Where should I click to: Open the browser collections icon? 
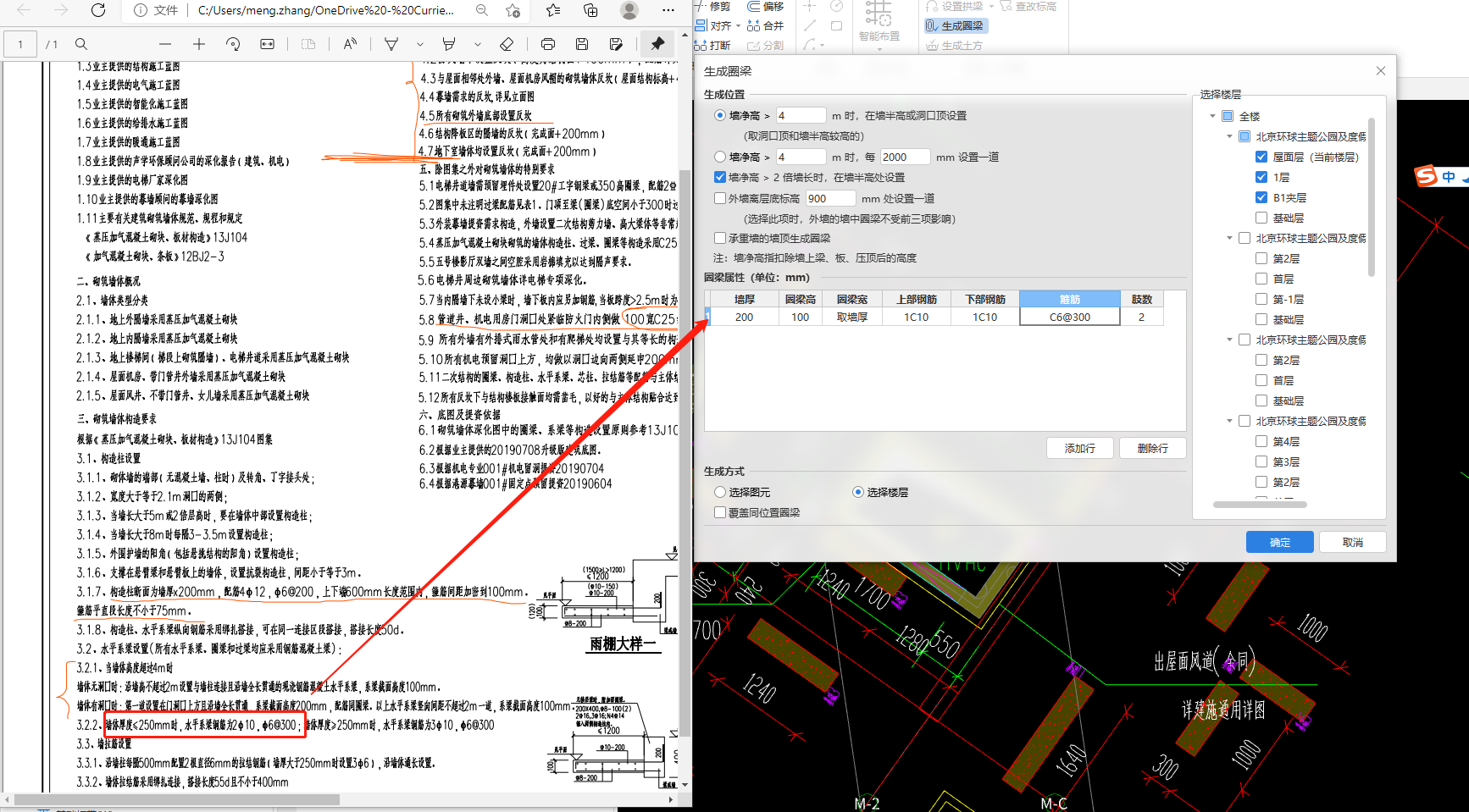(x=590, y=10)
